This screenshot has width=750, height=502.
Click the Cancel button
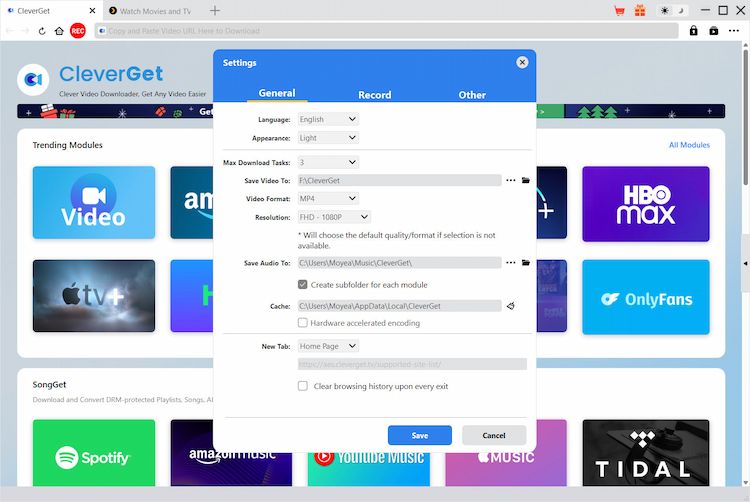coord(494,435)
